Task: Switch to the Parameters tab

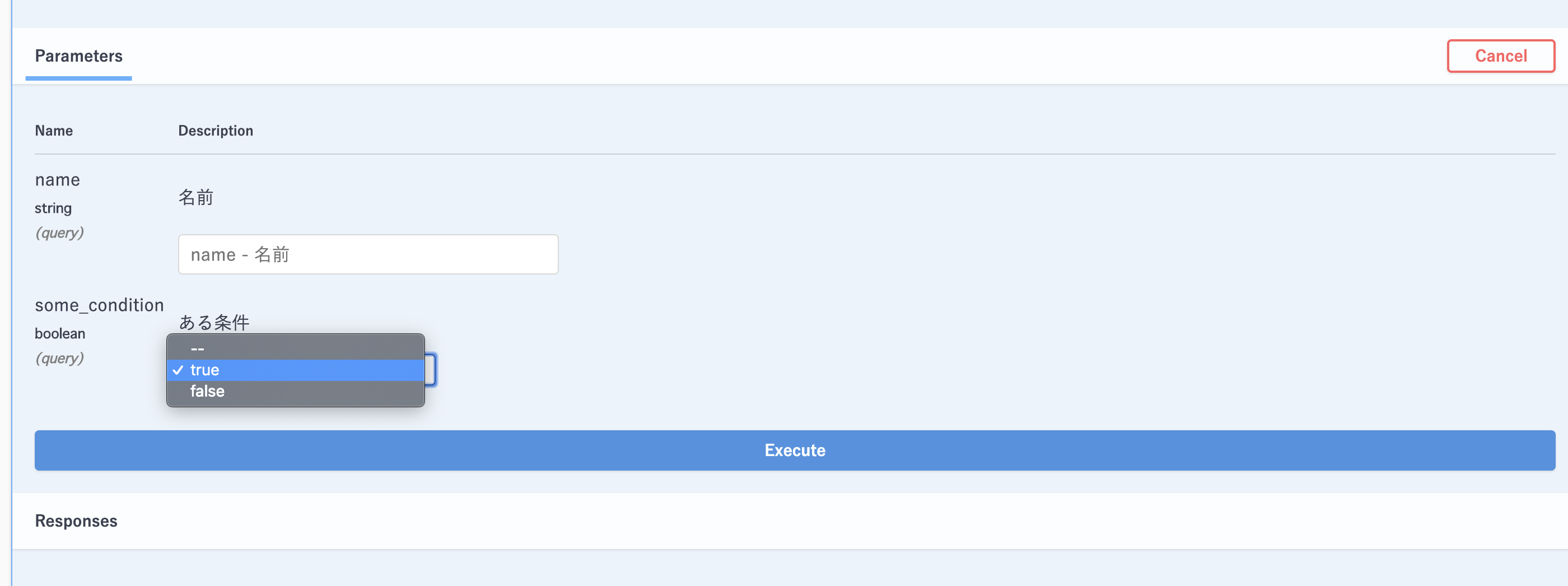Action: tap(78, 56)
